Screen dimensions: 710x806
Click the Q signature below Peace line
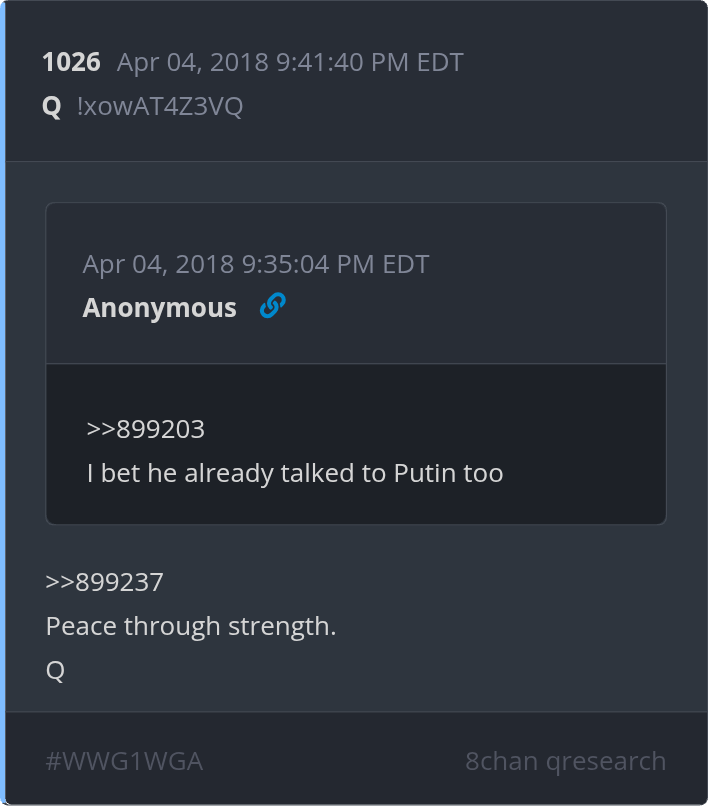click(x=55, y=671)
